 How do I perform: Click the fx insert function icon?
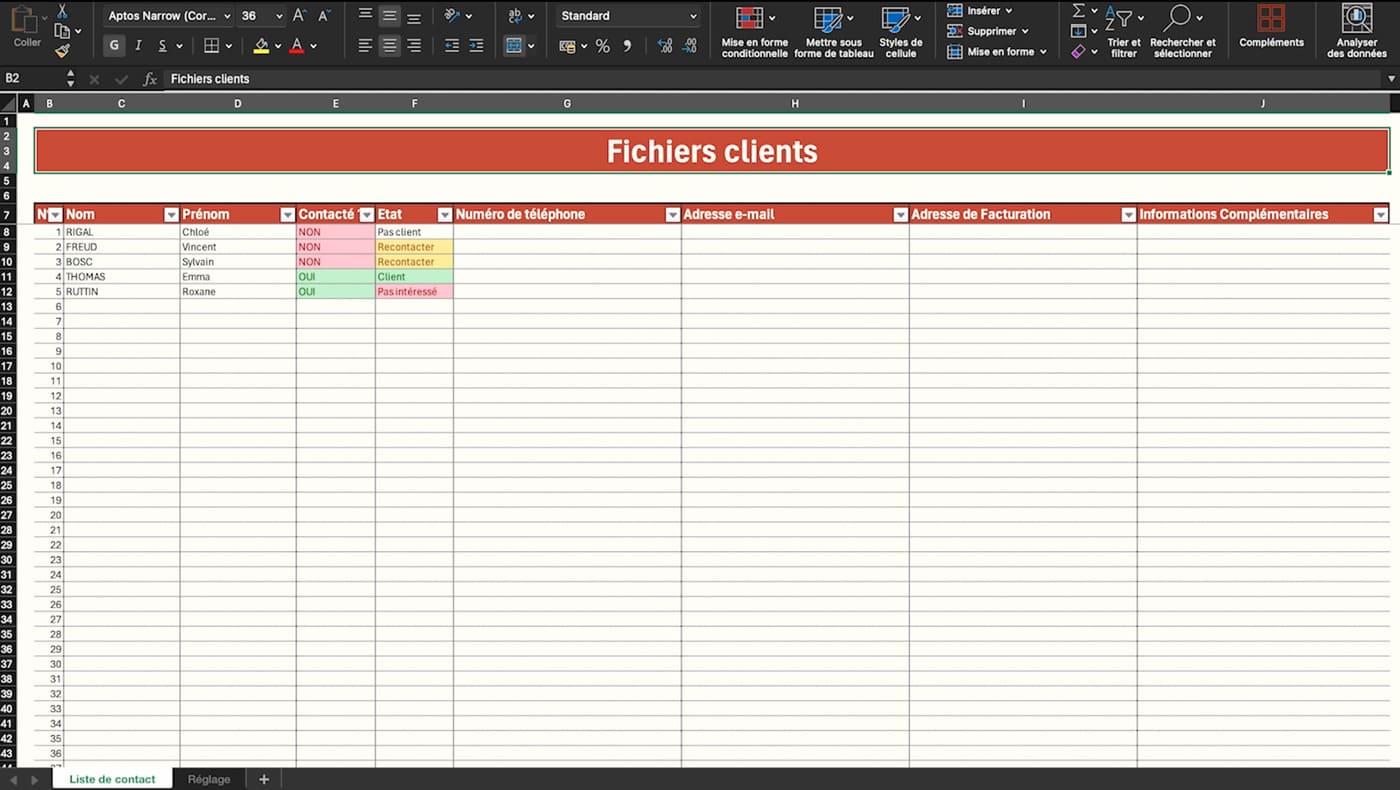point(150,79)
